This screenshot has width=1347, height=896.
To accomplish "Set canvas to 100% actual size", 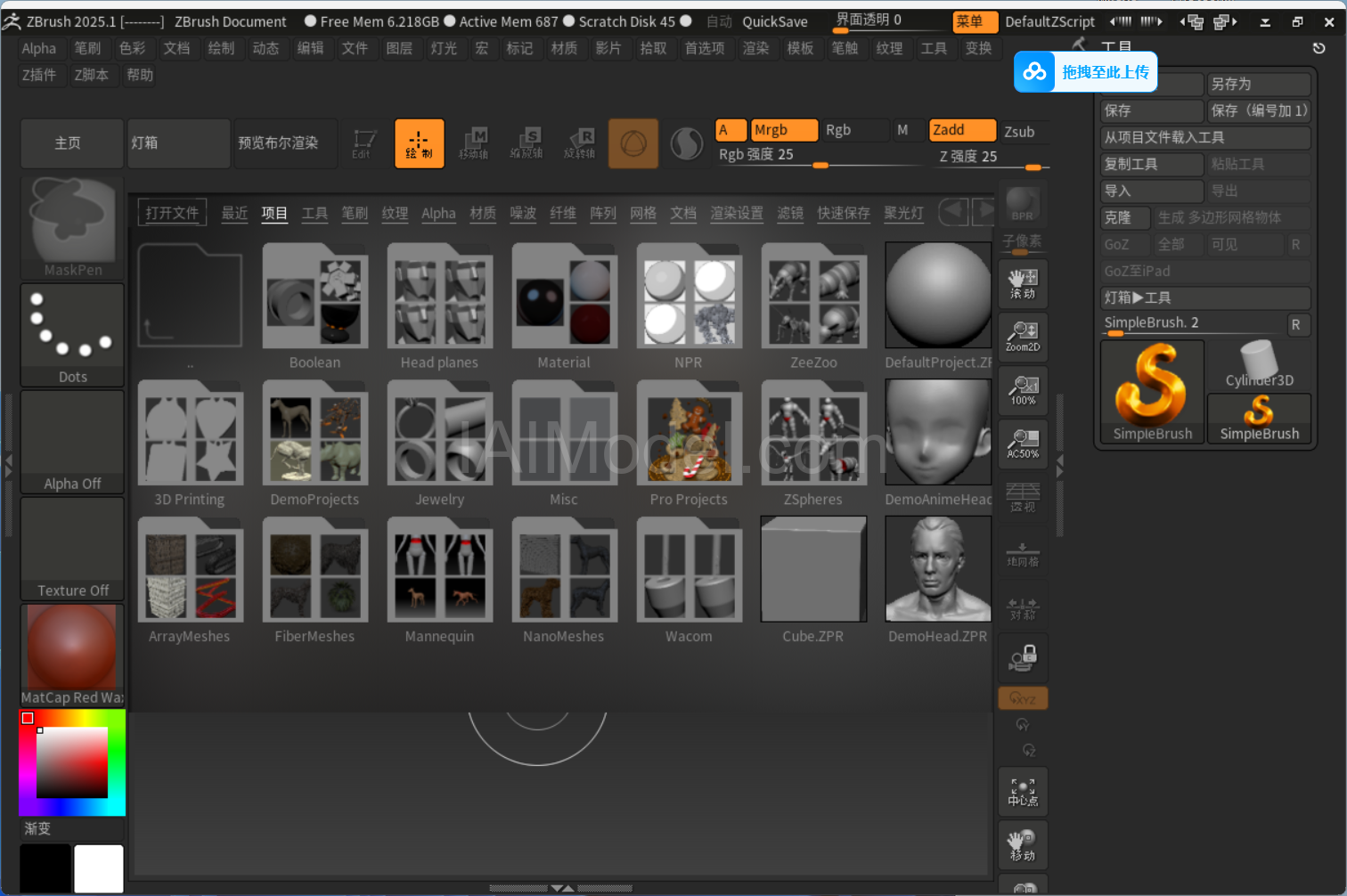I will (x=1023, y=389).
